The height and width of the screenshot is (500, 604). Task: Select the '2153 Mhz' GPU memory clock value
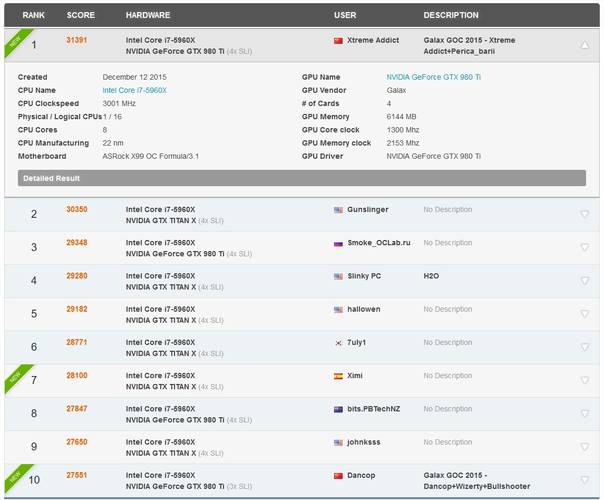[x=403, y=143]
